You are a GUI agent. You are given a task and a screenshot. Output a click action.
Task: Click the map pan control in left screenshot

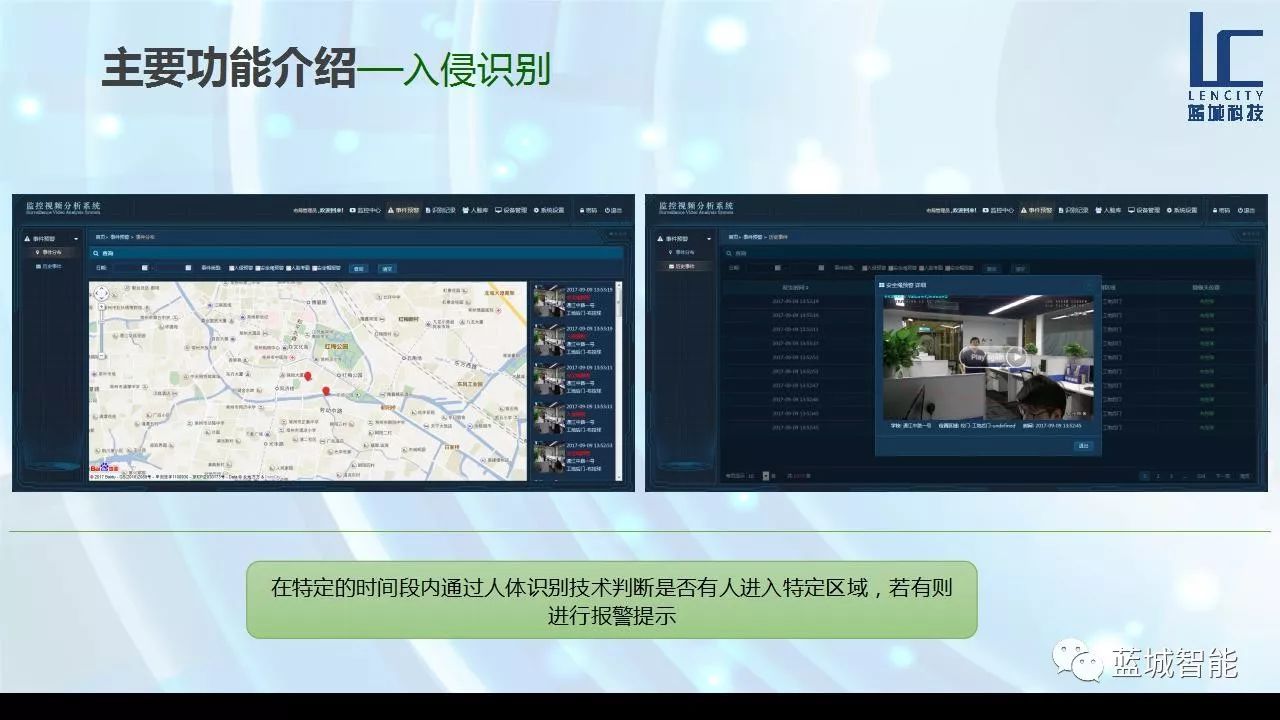coord(103,293)
